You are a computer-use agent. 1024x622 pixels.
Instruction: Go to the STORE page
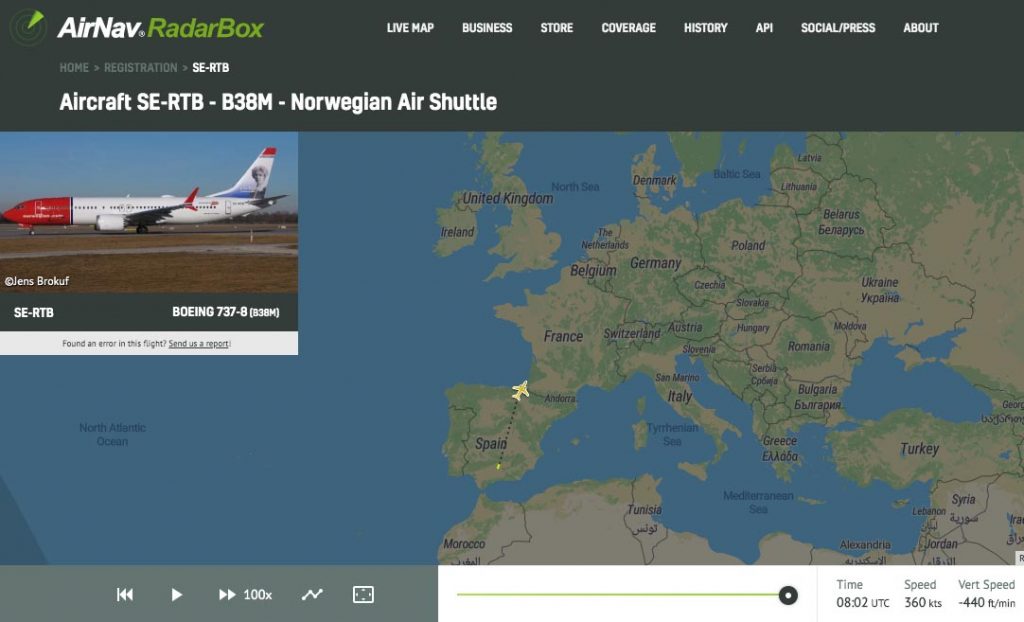[x=556, y=27]
